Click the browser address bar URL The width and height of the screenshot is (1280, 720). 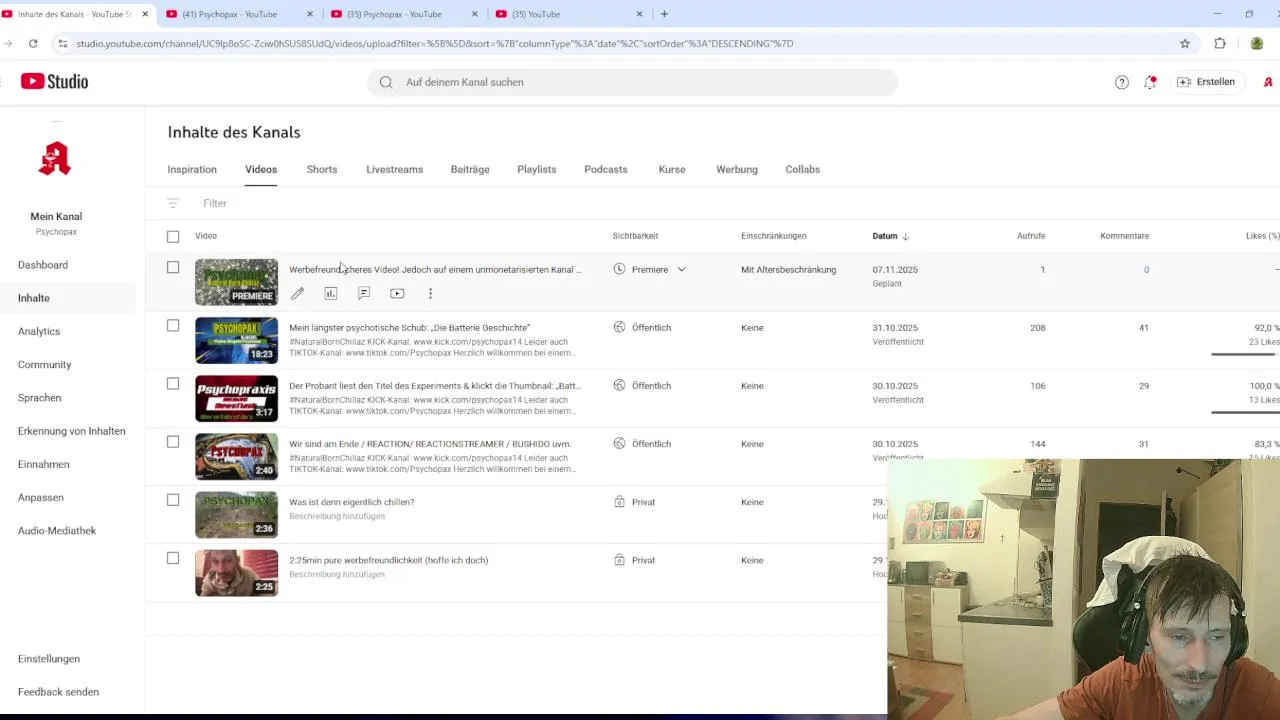tap(435, 44)
